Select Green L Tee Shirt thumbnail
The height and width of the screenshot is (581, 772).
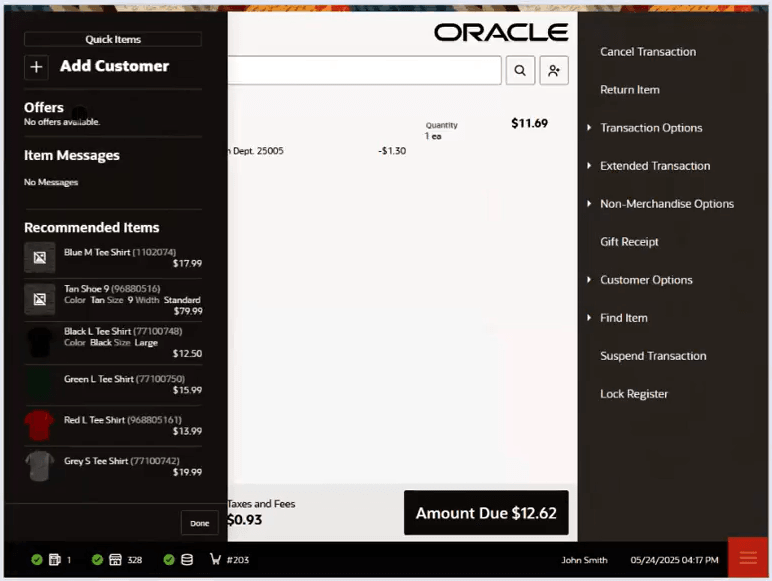pyautogui.click(x=40, y=385)
